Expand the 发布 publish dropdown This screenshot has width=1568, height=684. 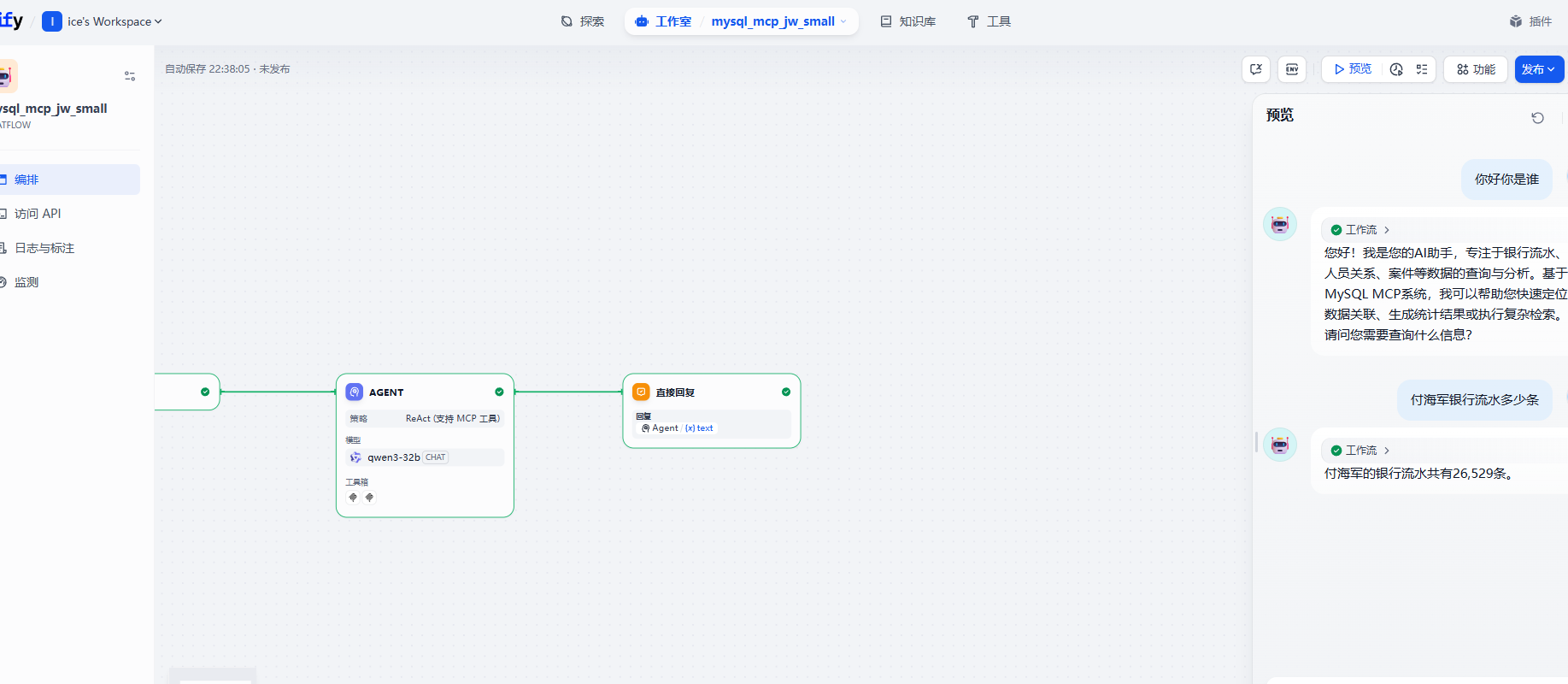(x=1539, y=69)
